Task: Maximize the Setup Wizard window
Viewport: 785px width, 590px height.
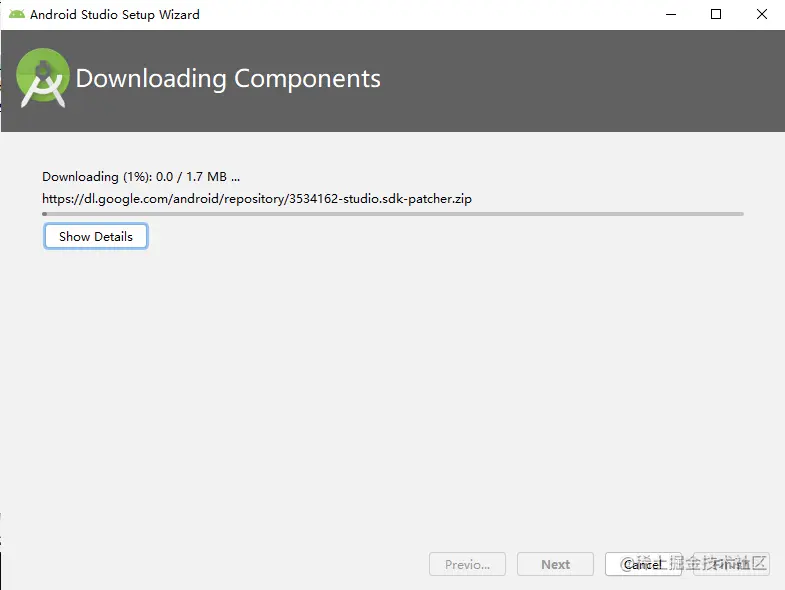Action: point(716,15)
